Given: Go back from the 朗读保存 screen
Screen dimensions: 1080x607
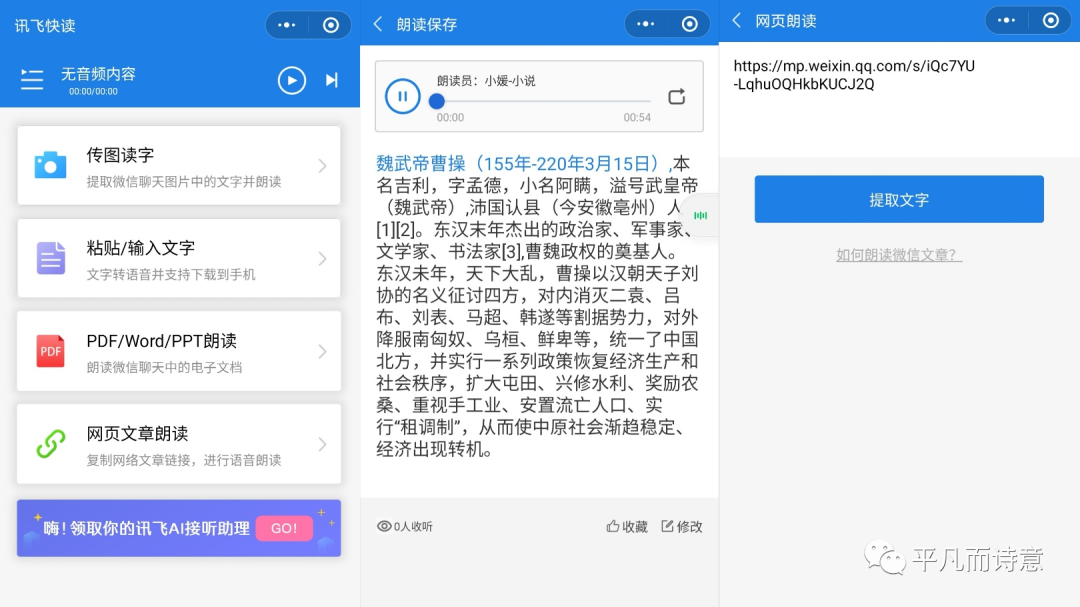Looking at the screenshot, I should (x=377, y=25).
